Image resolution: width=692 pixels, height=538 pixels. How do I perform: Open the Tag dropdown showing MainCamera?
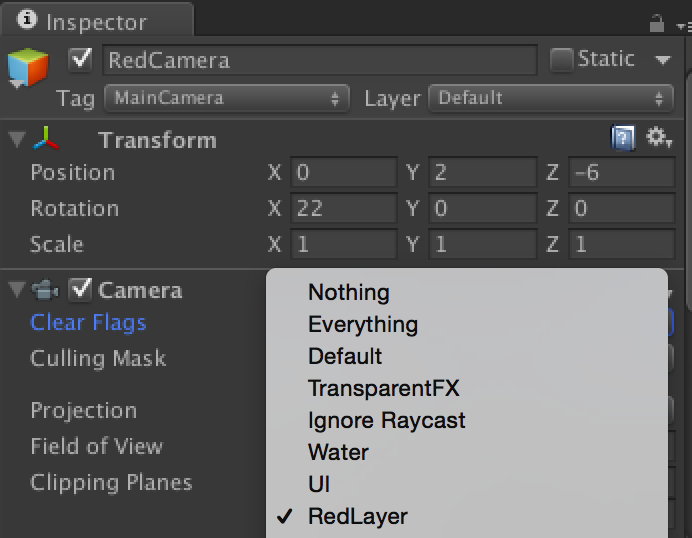(x=227, y=98)
